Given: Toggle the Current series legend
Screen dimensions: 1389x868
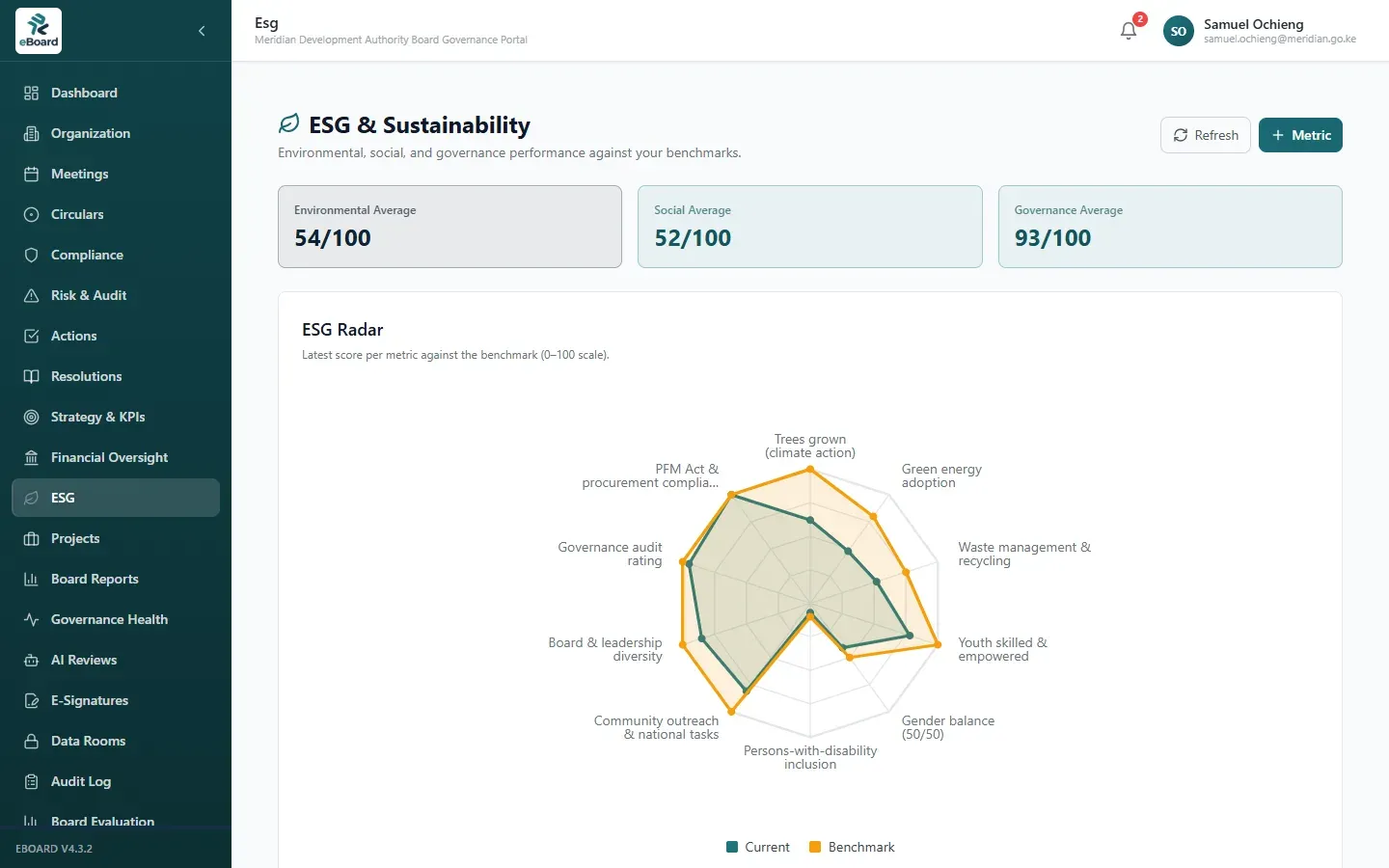Looking at the screenshot, I should [758, 847].
